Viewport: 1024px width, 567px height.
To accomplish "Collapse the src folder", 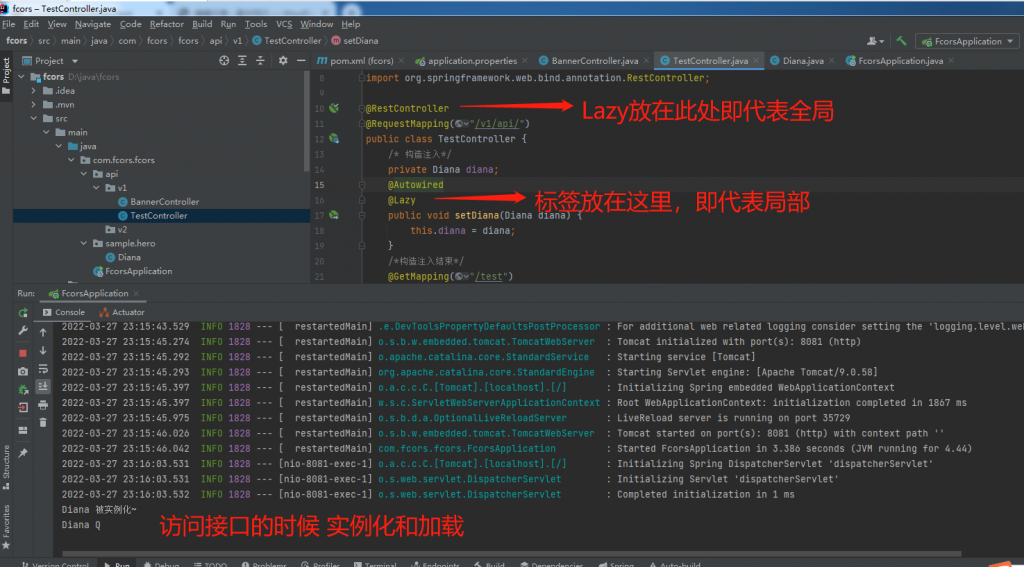I will pos(33,119).
